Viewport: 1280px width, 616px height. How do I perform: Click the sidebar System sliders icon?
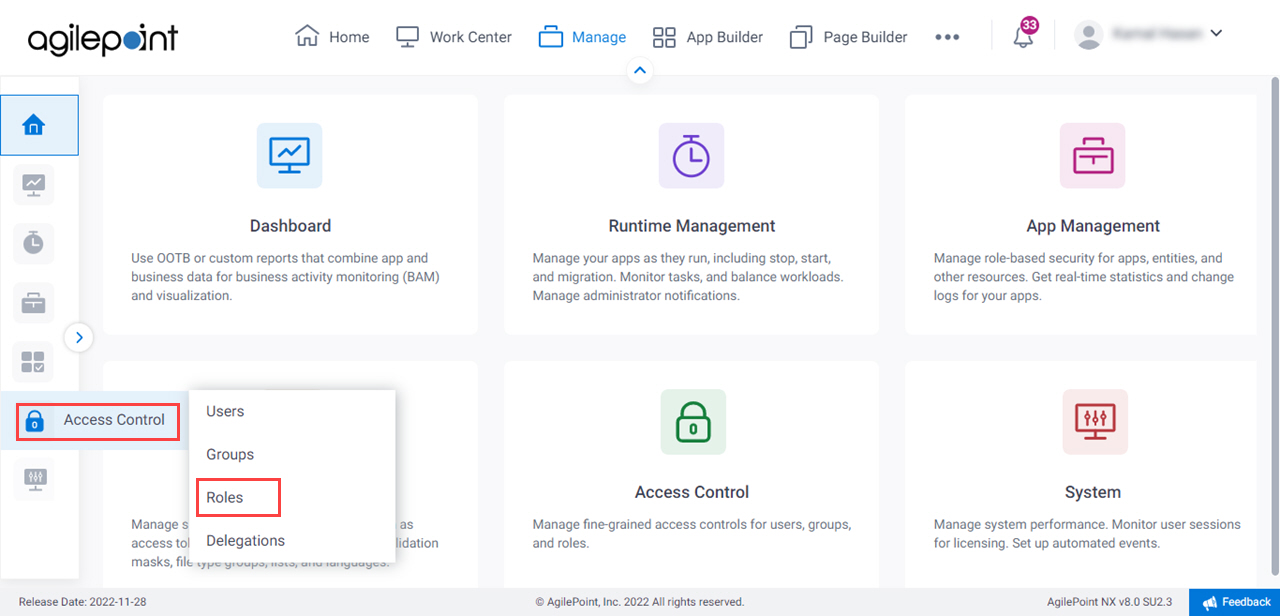[x=34, y=479]
